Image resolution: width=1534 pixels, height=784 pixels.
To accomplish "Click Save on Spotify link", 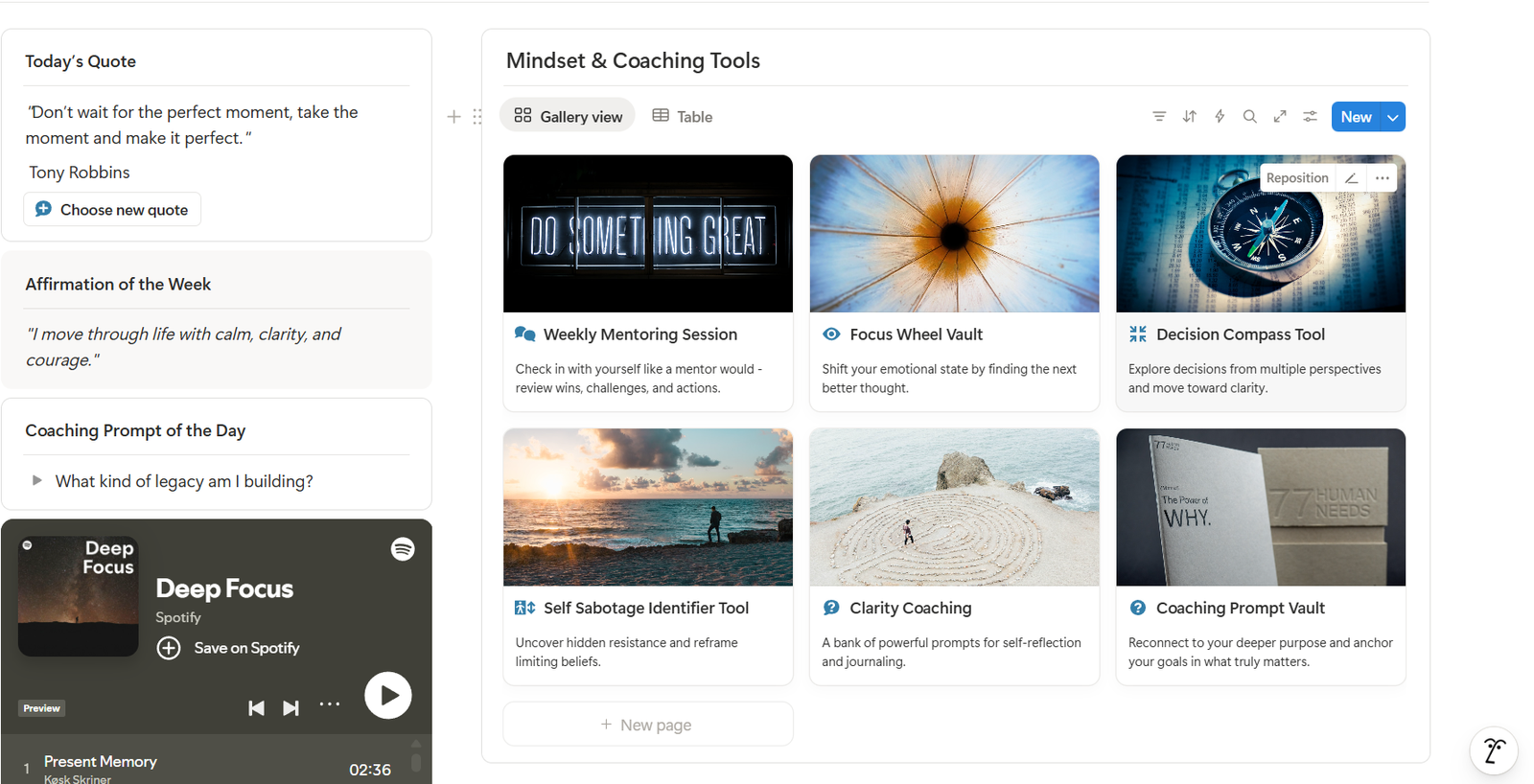I will pyautogui.click(x=246, y=648).
